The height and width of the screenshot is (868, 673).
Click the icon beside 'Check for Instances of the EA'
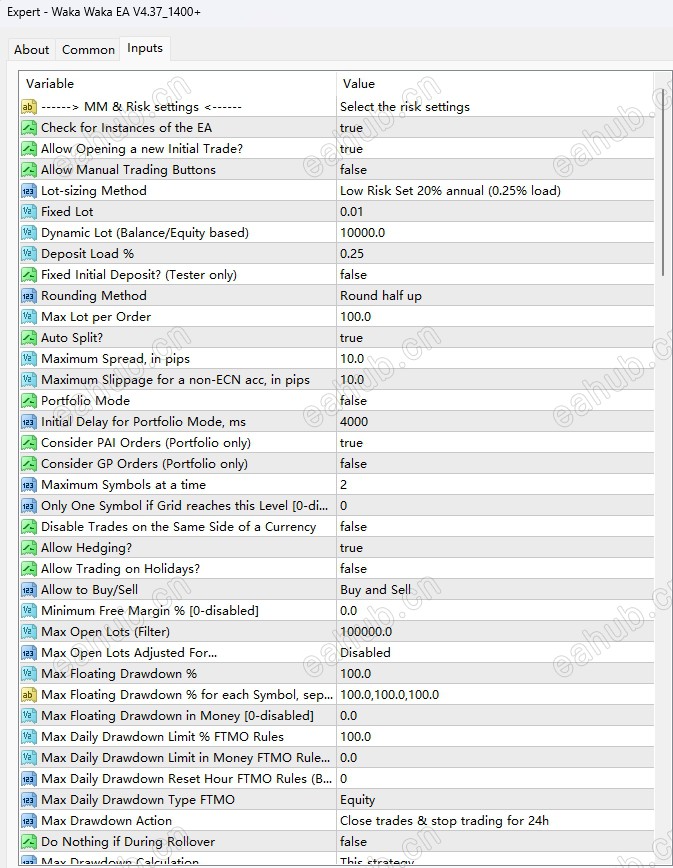(29, 128)
